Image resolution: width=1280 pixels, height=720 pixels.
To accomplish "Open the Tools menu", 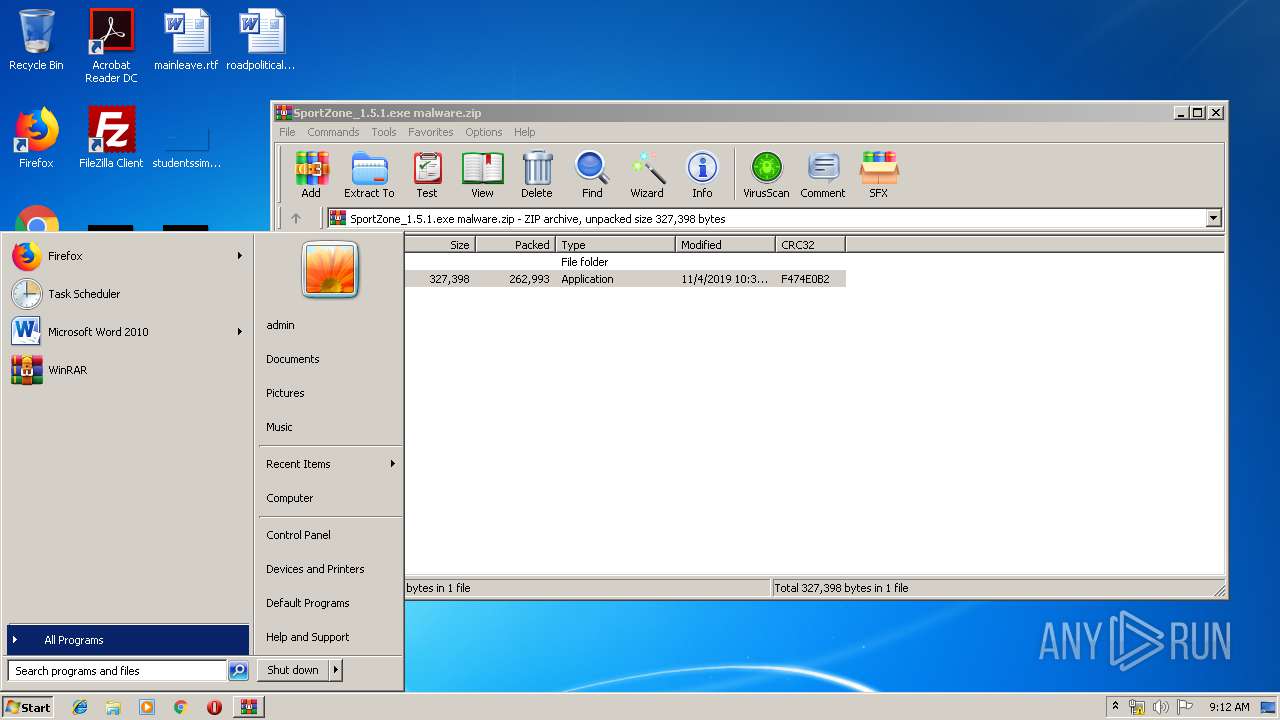I will (384, 132).
